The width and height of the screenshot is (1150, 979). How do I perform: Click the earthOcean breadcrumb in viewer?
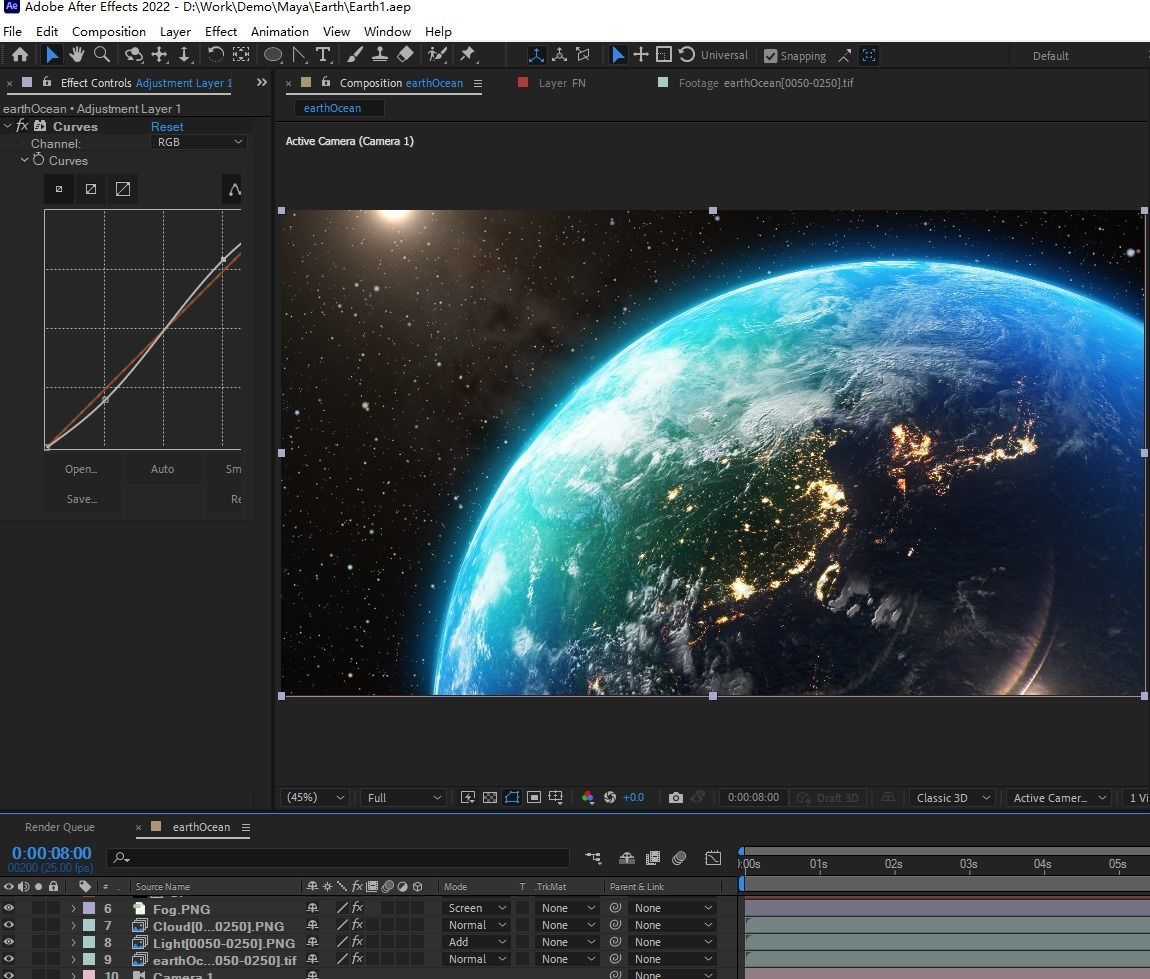332,108
